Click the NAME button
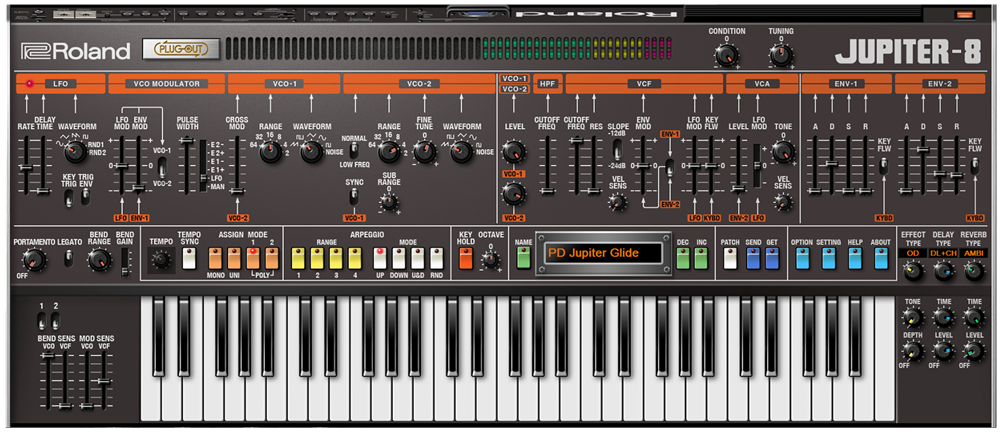The width and height of the screenshot is (1000, 432). (524, 258)
